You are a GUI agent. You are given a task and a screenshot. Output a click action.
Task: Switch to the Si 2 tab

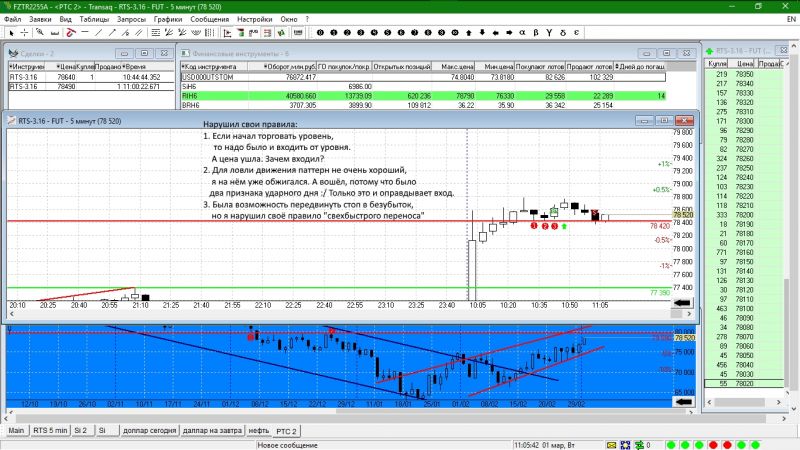pyautogui.click(x=81, y=431)
